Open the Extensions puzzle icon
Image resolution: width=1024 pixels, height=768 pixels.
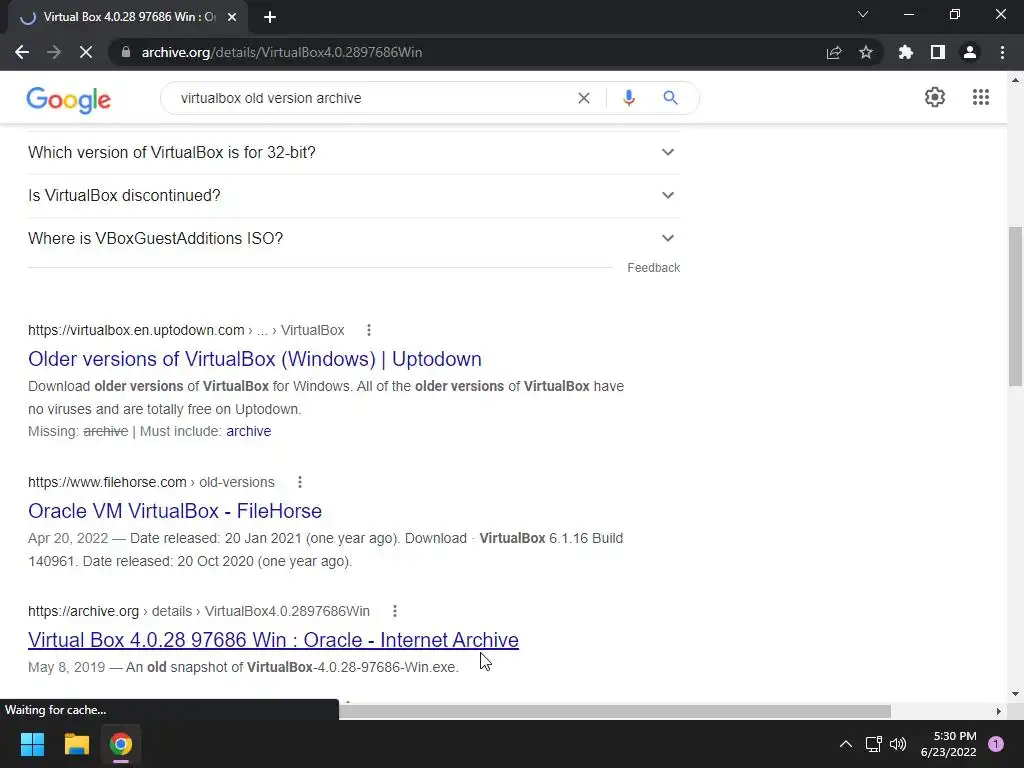point(906,52)
